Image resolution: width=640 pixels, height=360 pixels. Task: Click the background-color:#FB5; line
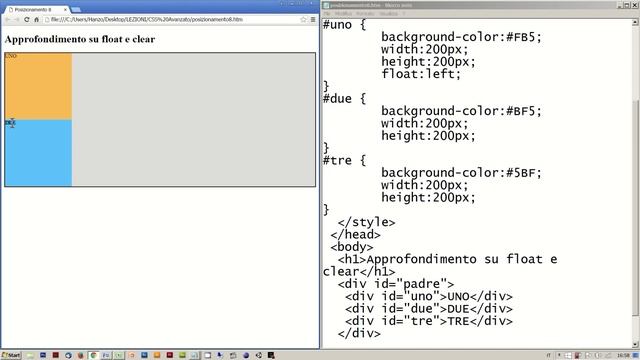tap(461, 37)
